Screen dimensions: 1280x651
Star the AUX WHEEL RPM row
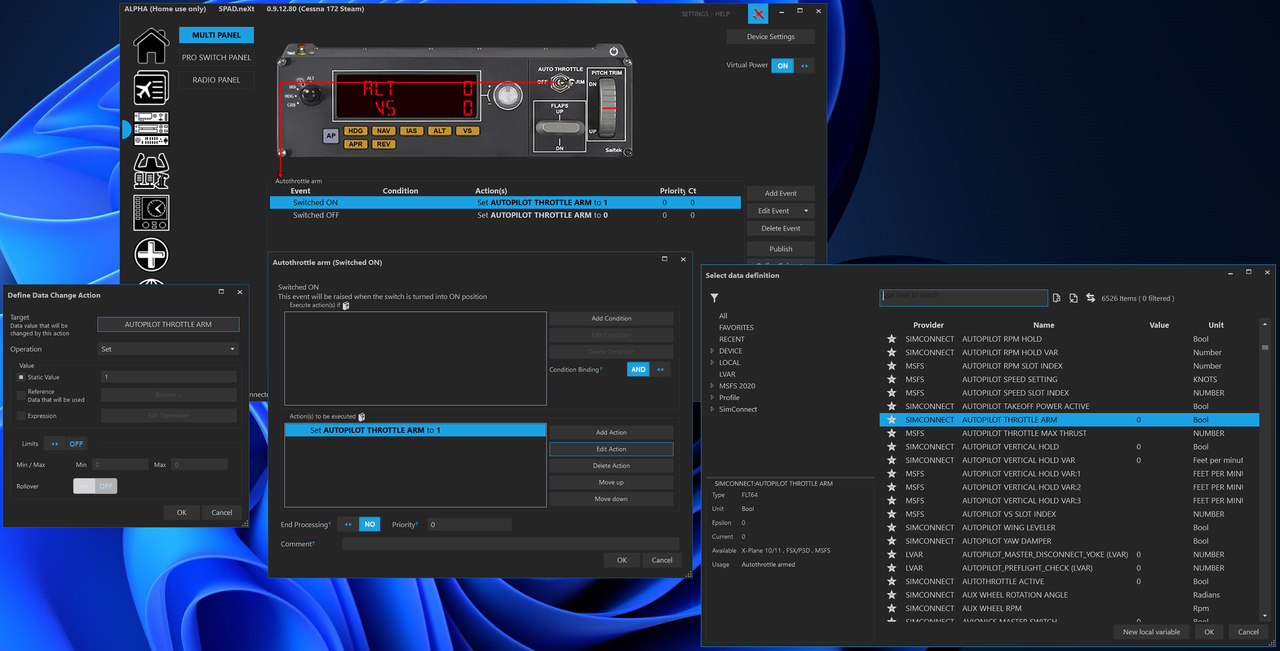[891, 608]
